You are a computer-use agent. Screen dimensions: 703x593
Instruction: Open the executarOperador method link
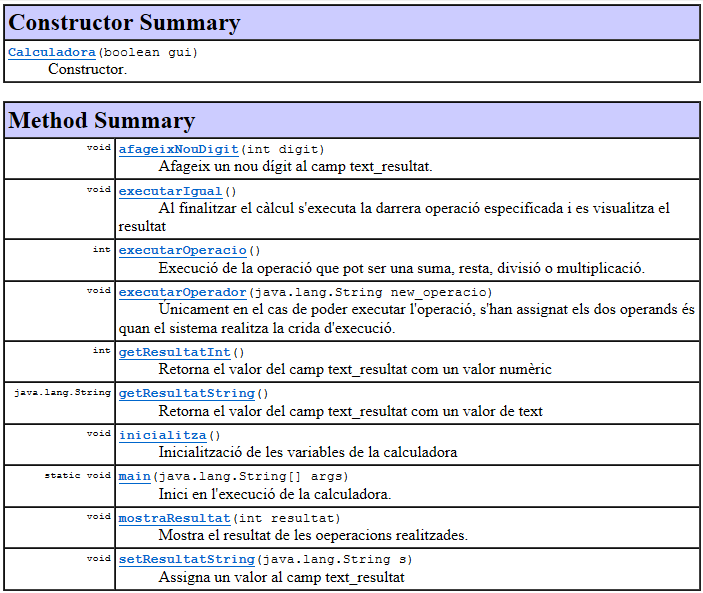point(182,292)
